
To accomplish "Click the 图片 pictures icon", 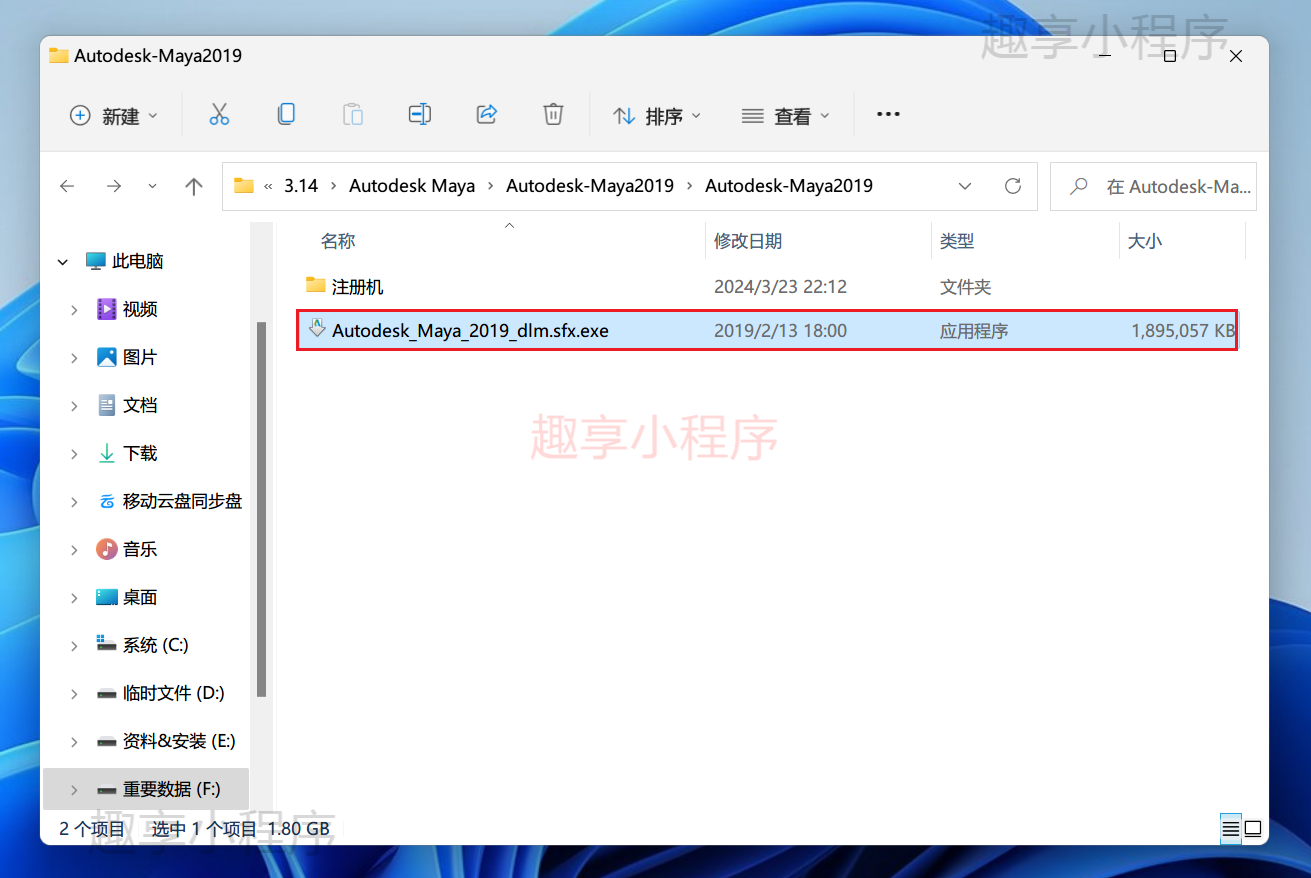I will click(107, 357).
